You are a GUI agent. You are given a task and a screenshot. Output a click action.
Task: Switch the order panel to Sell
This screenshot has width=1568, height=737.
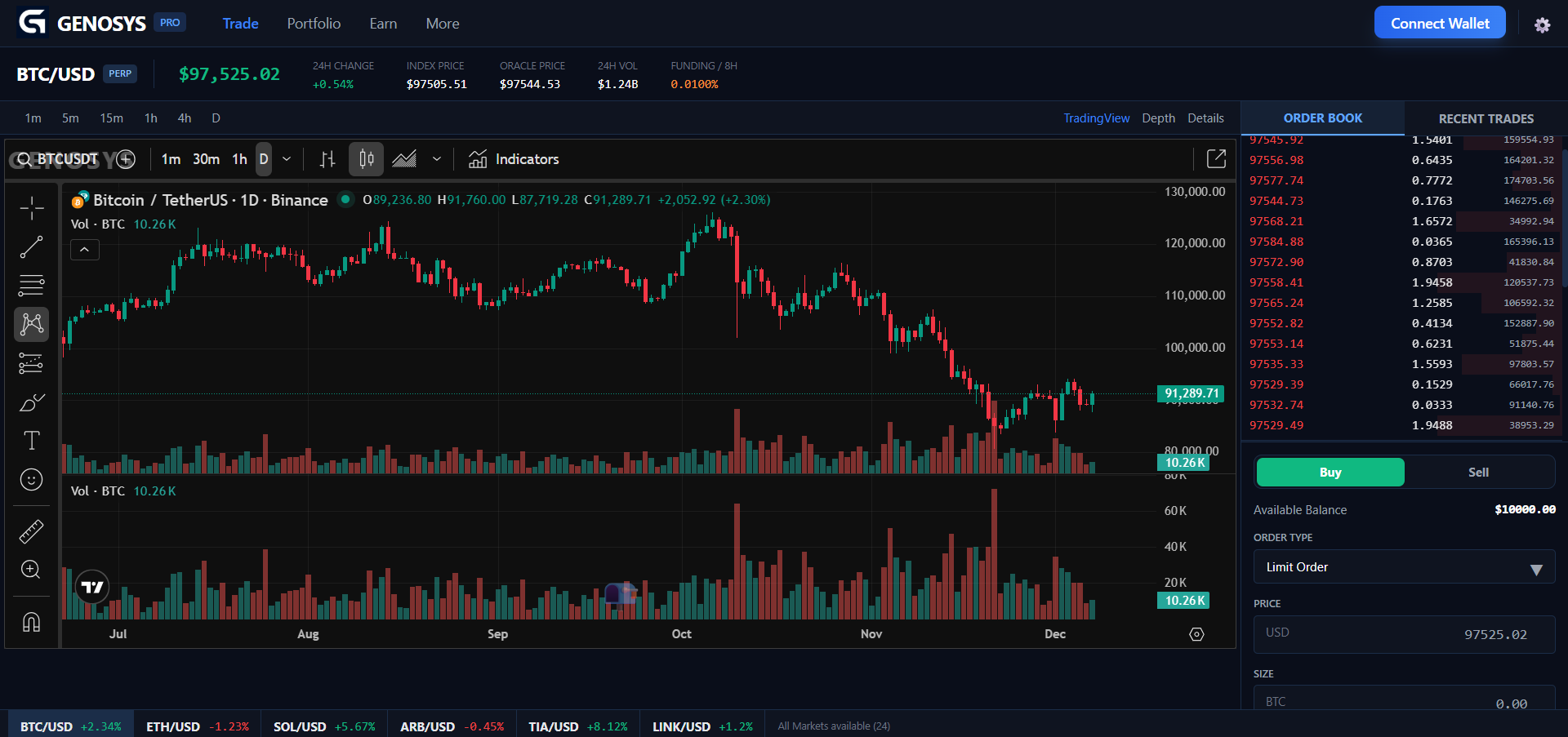pyautogui.click(x=1477, y=472)
